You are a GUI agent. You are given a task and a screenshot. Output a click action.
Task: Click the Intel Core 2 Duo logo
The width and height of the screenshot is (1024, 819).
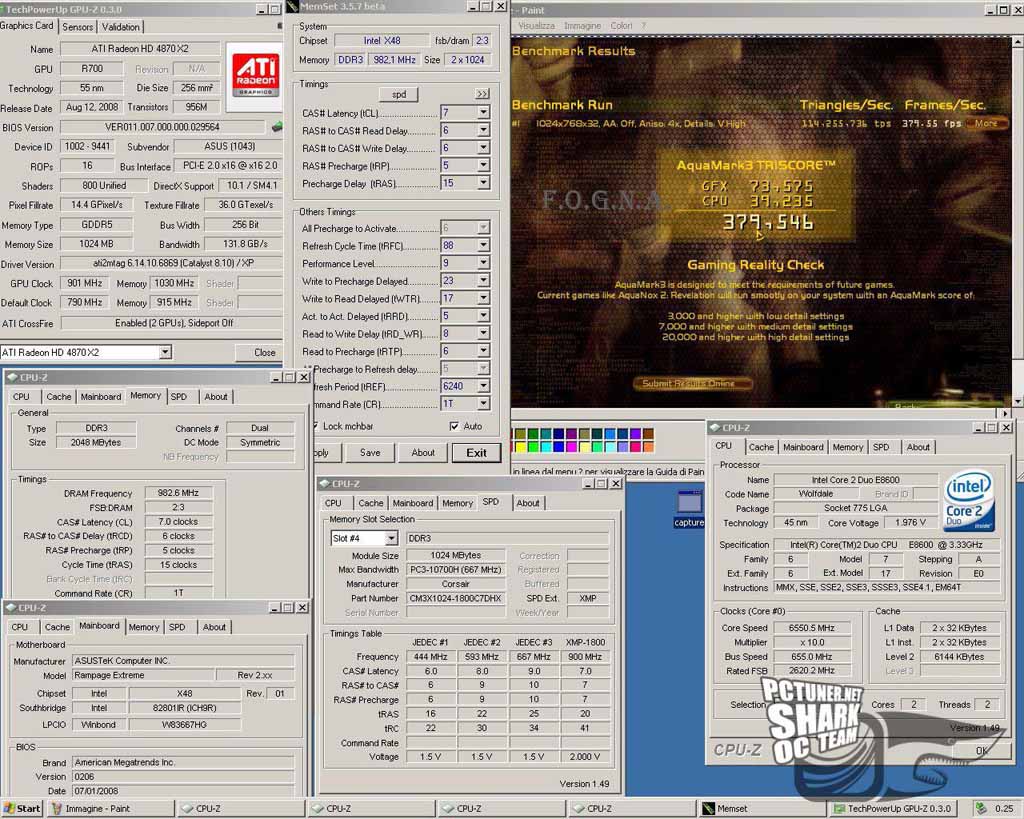(x=969, y=502)
